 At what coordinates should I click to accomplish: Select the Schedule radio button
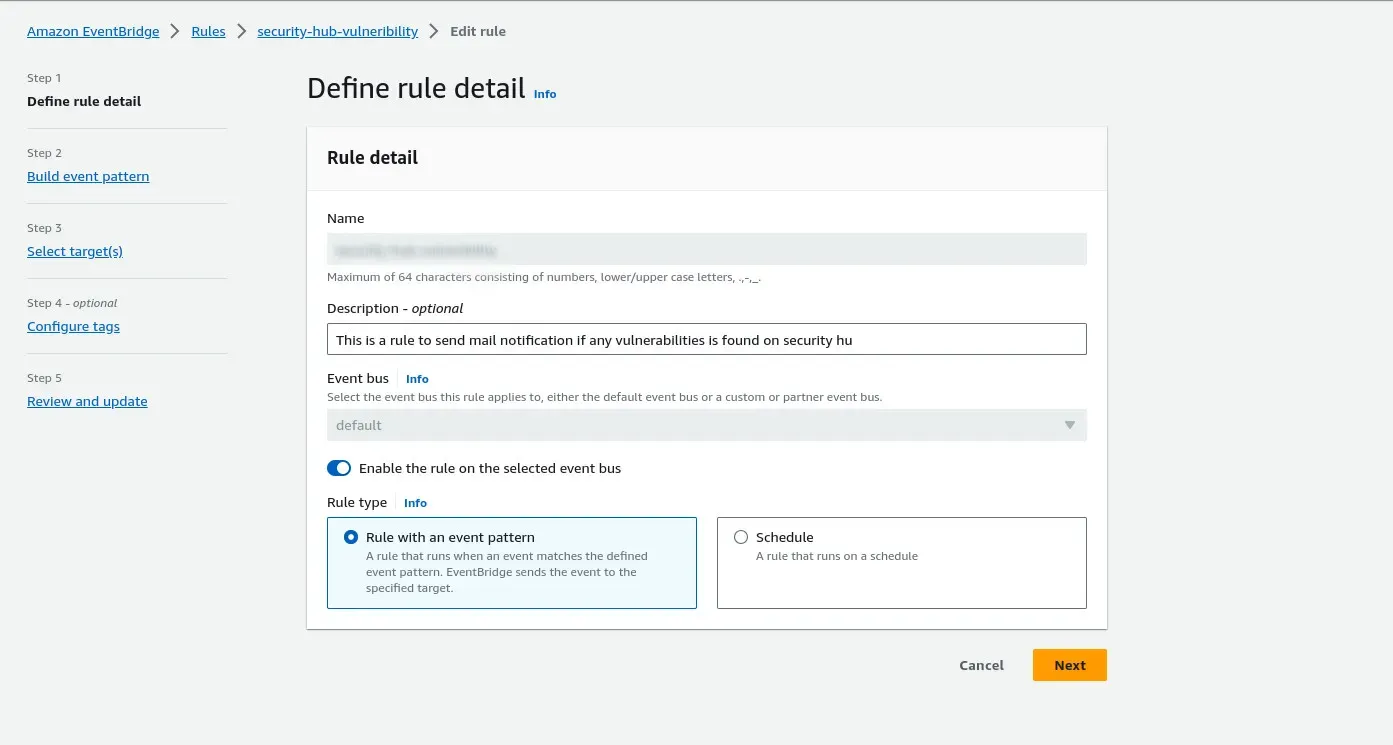tap(741, 537)
